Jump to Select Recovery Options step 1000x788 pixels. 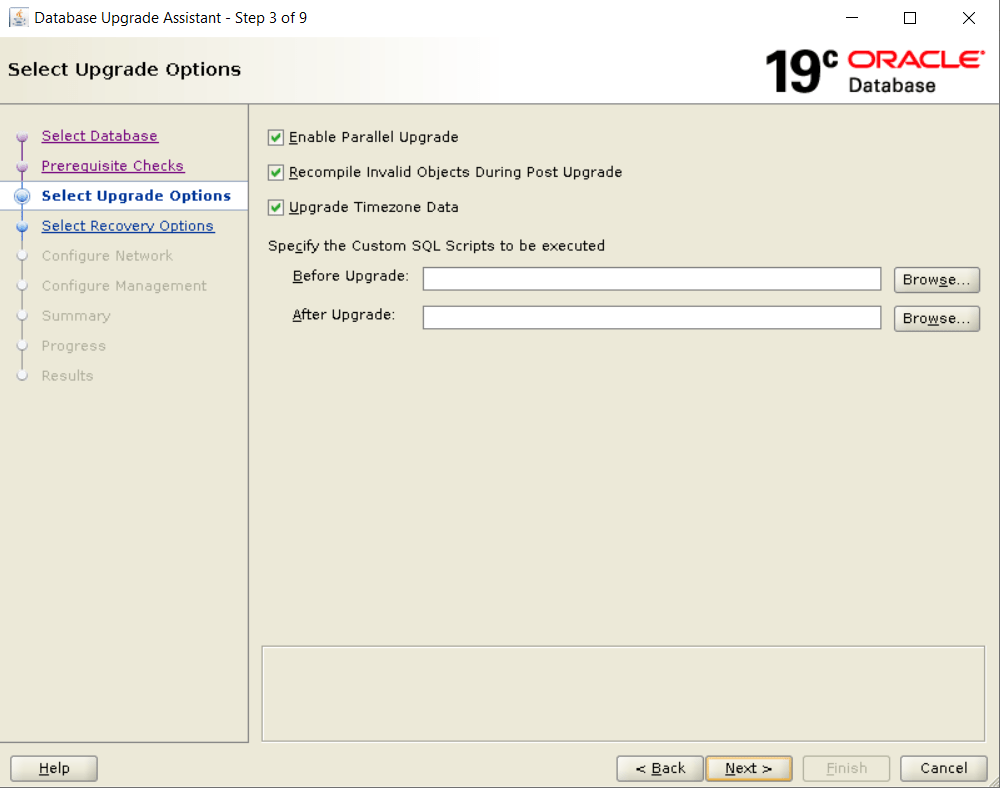coord(127,226)
